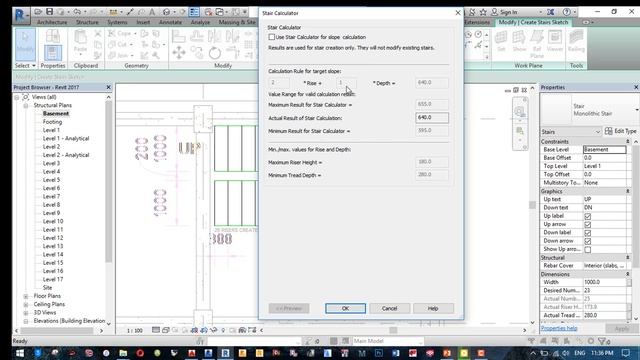Click the Base Level value field
Screen dimensions: 640x360
[x=604, y=150]
